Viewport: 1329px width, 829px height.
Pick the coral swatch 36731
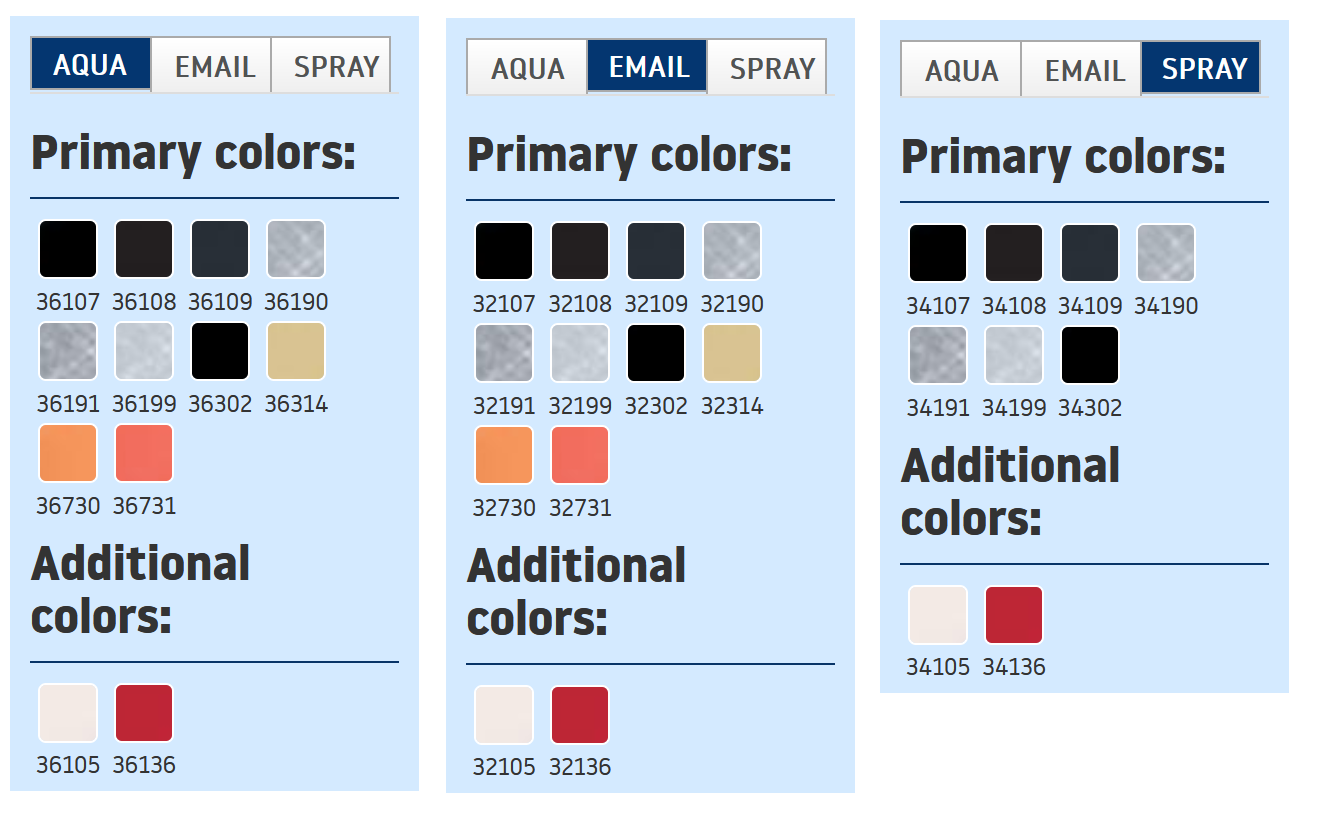point(144,453)
